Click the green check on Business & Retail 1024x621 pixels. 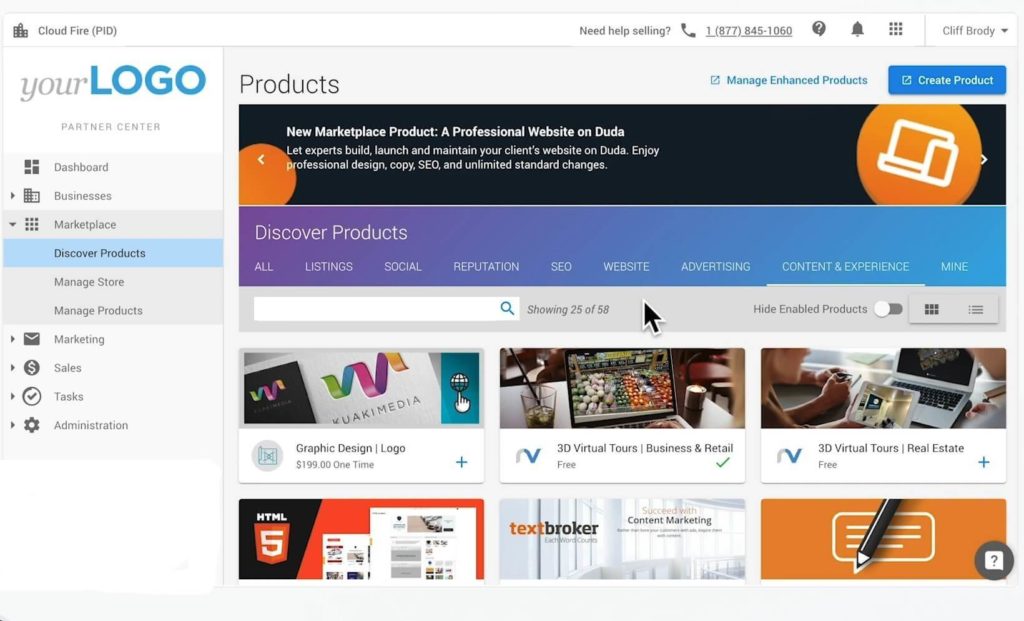pos(722,462)
